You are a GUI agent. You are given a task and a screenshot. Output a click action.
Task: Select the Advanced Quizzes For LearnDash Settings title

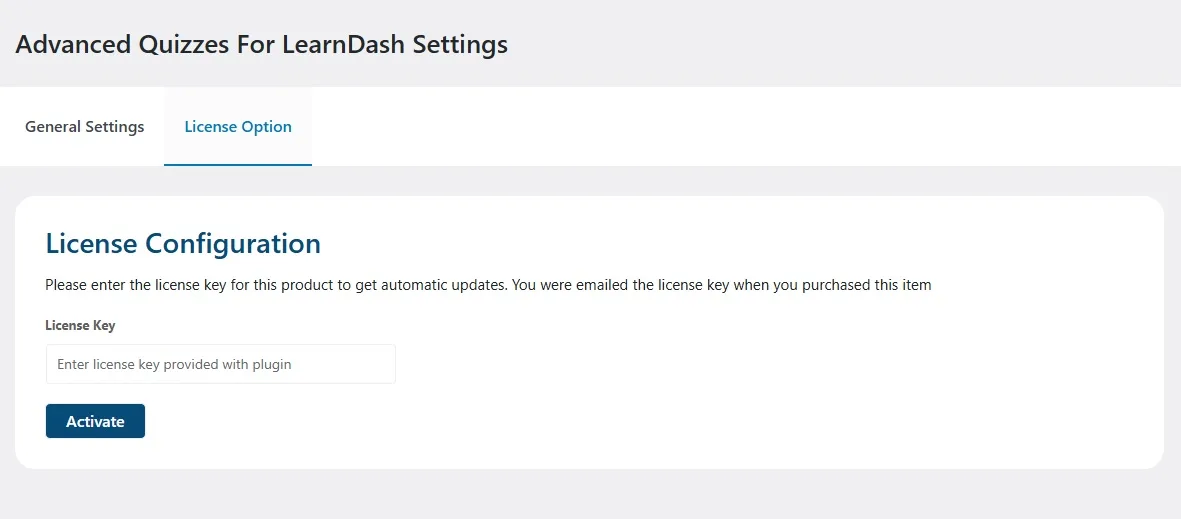point(261,45)
